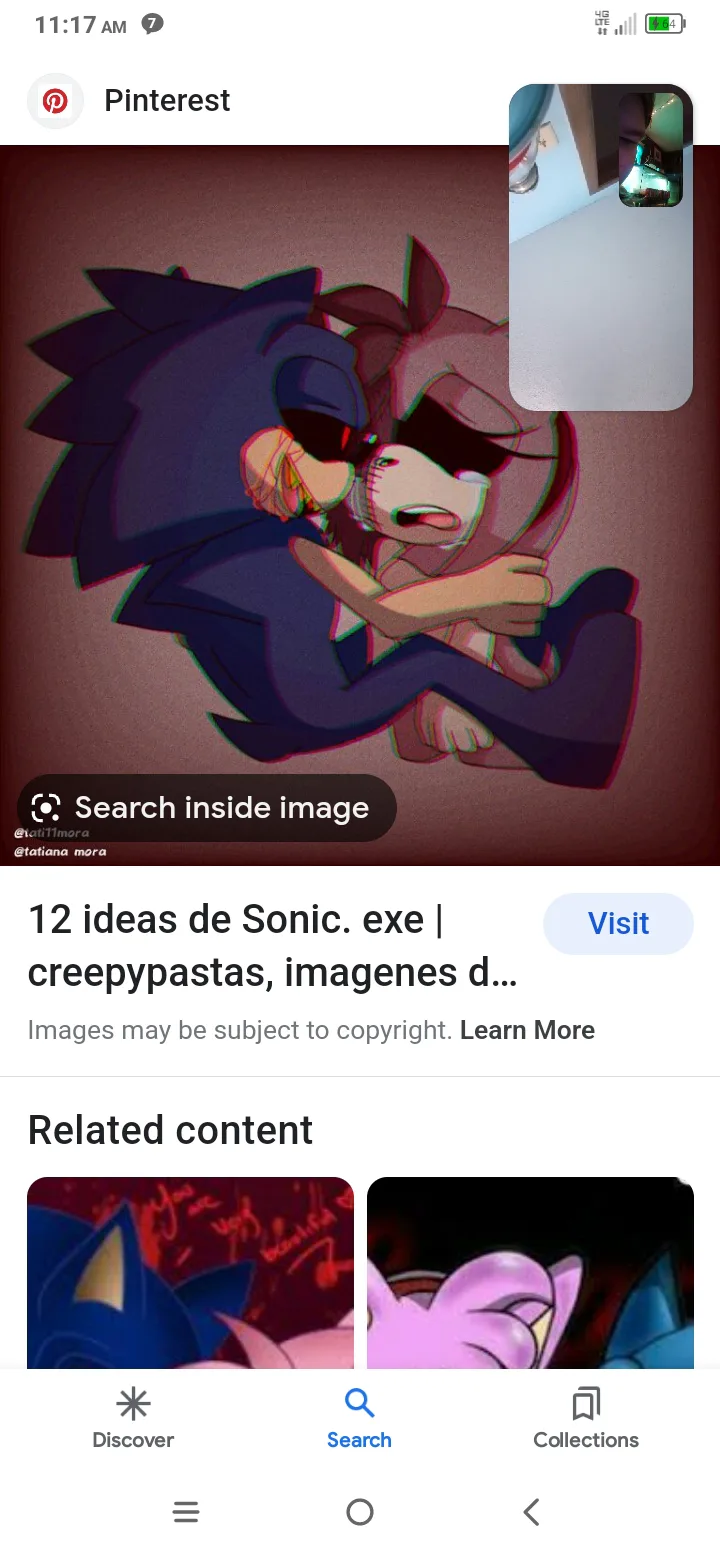Tap the Android back arrow
This screenshot has height=1560, width=720.
[532, 1512]
